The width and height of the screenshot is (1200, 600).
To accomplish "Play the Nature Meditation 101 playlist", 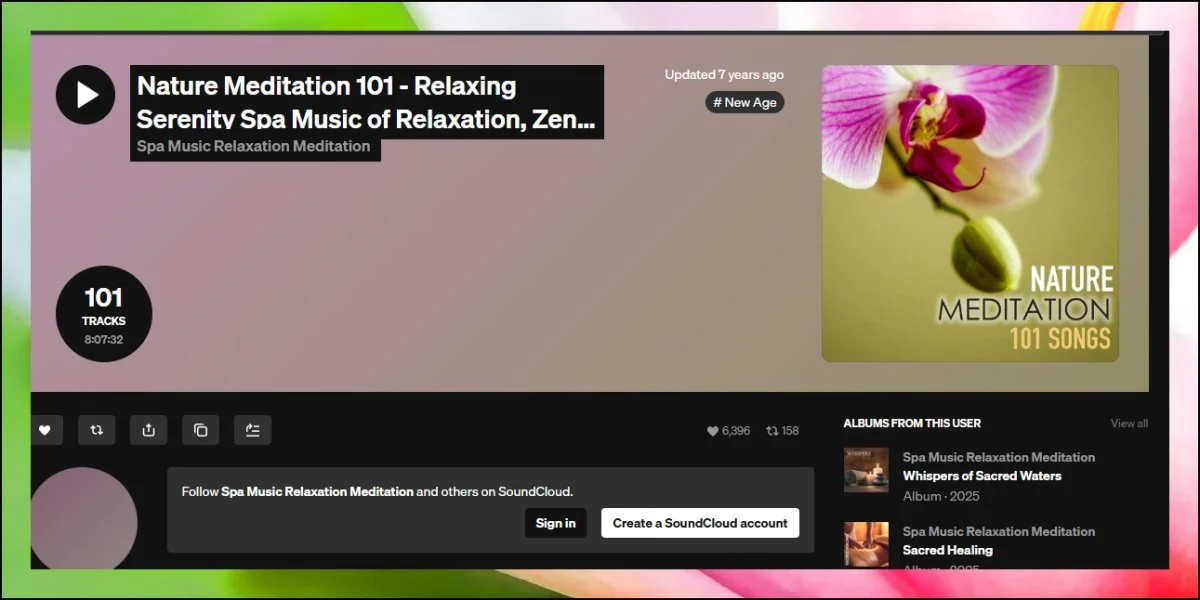I will pyautogui.click(x=86, y=95).
